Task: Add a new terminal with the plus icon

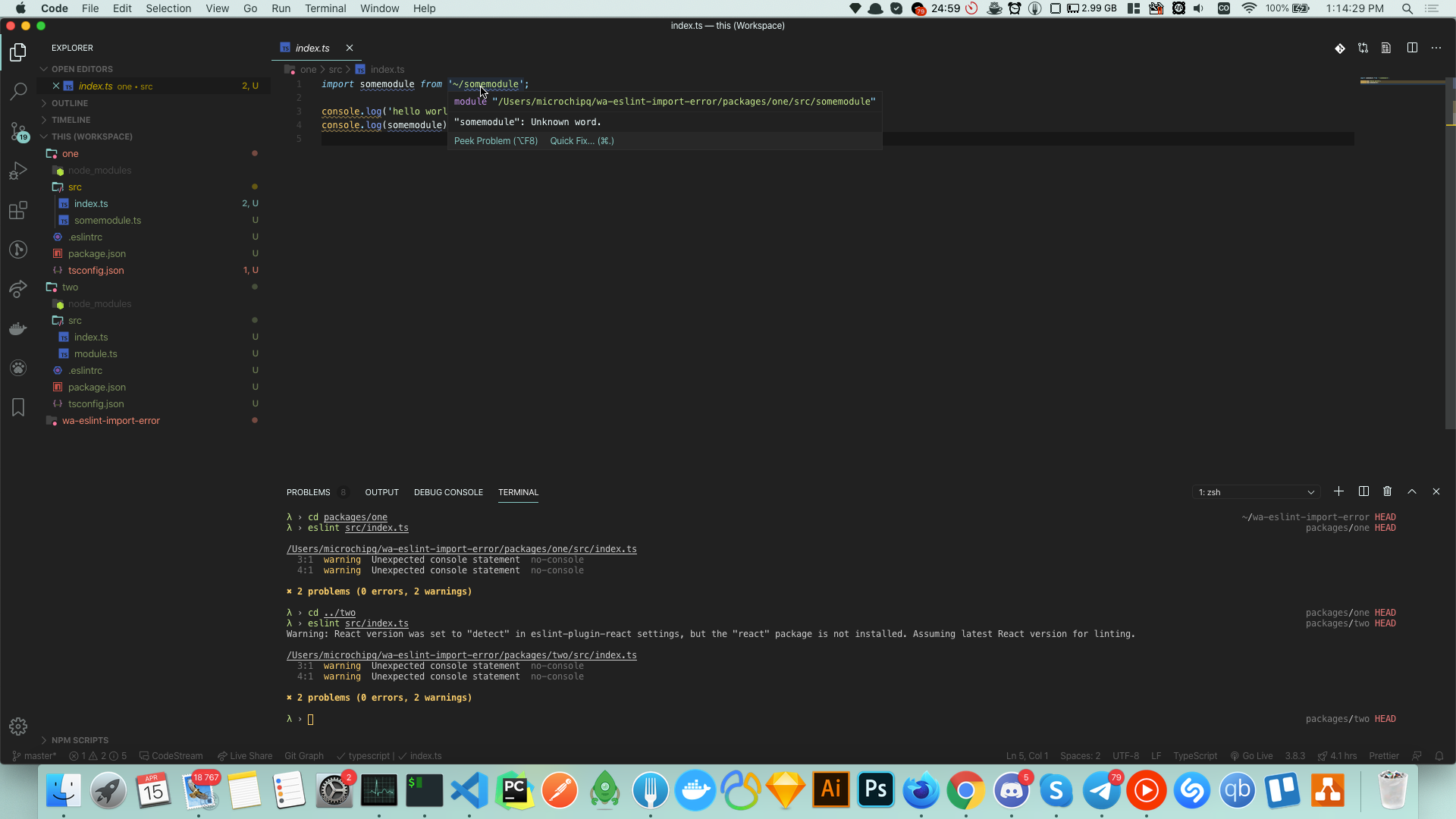Action: (x=1338, y=491)
